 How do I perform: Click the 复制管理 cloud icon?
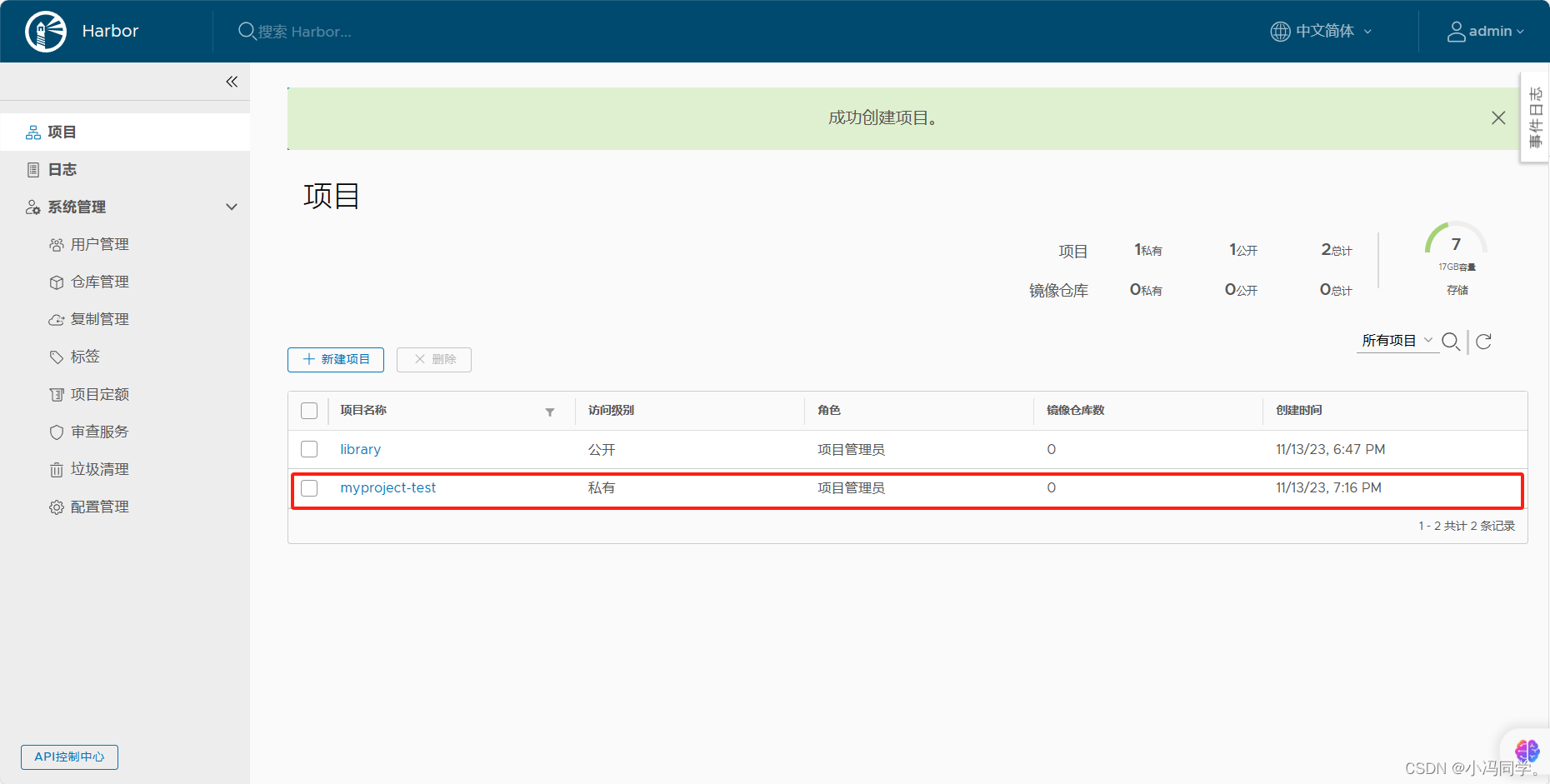click(x=57, y=320)
